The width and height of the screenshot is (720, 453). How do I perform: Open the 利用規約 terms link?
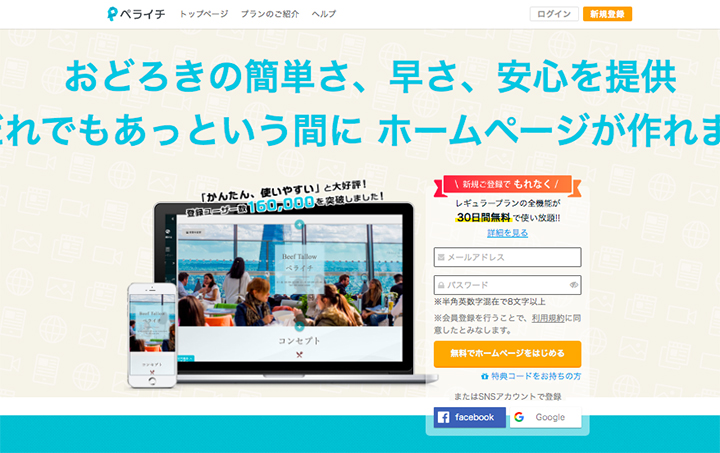click(548, 318)
